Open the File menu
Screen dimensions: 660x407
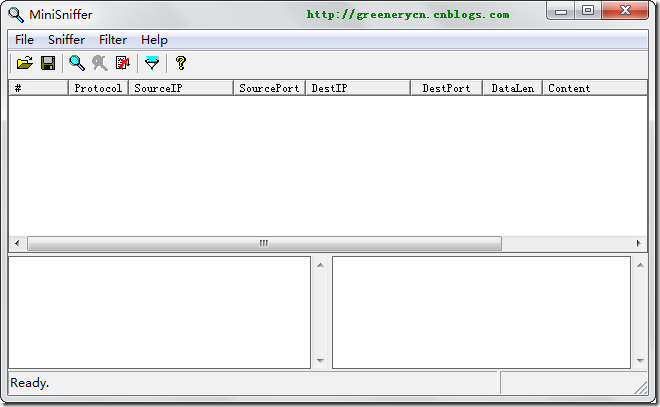24,40
